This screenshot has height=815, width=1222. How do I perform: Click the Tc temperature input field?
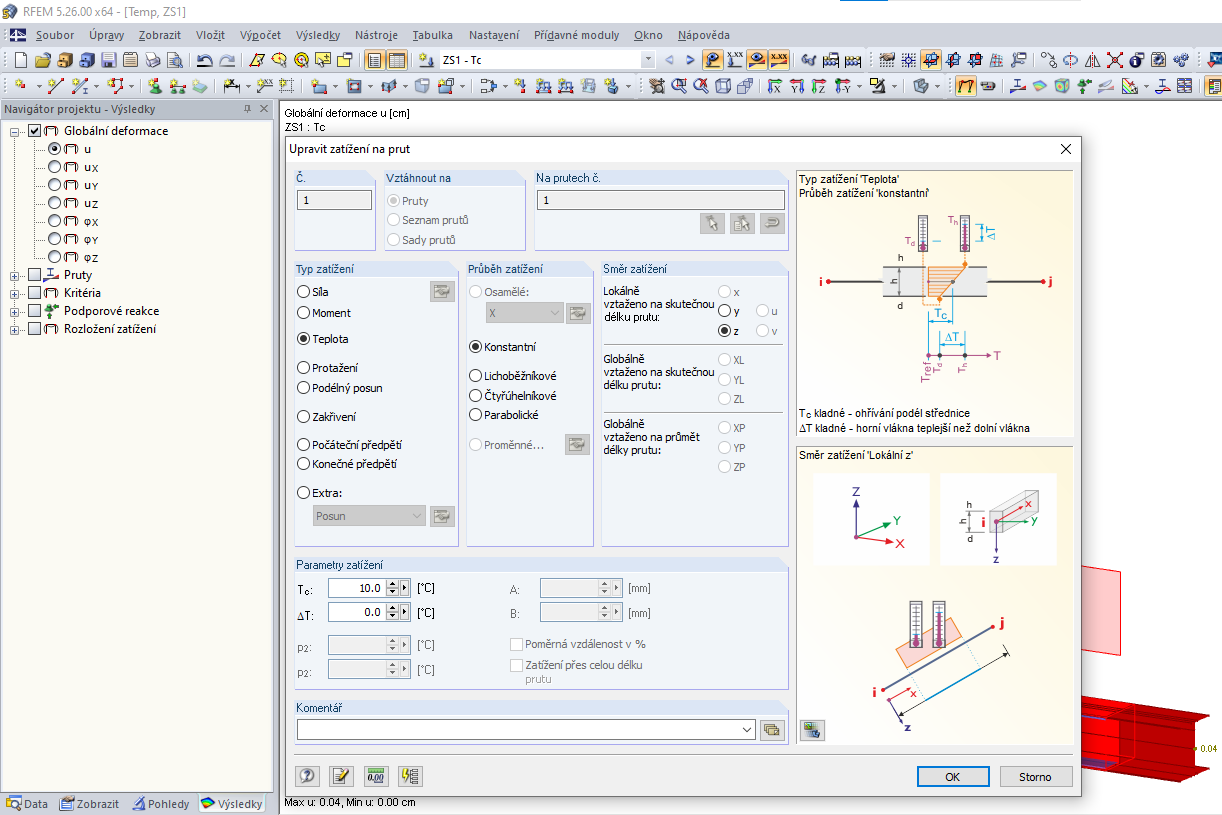point(356,588)
